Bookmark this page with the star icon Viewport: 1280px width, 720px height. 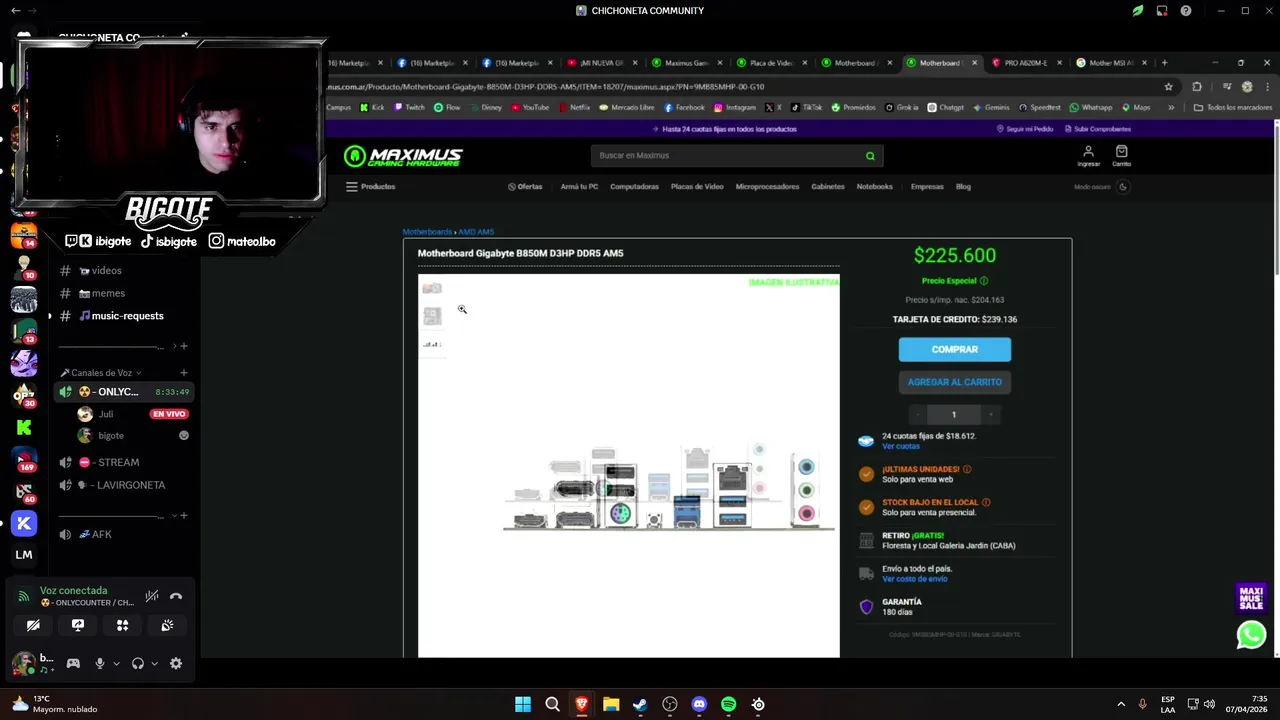tap(1168, 87)
